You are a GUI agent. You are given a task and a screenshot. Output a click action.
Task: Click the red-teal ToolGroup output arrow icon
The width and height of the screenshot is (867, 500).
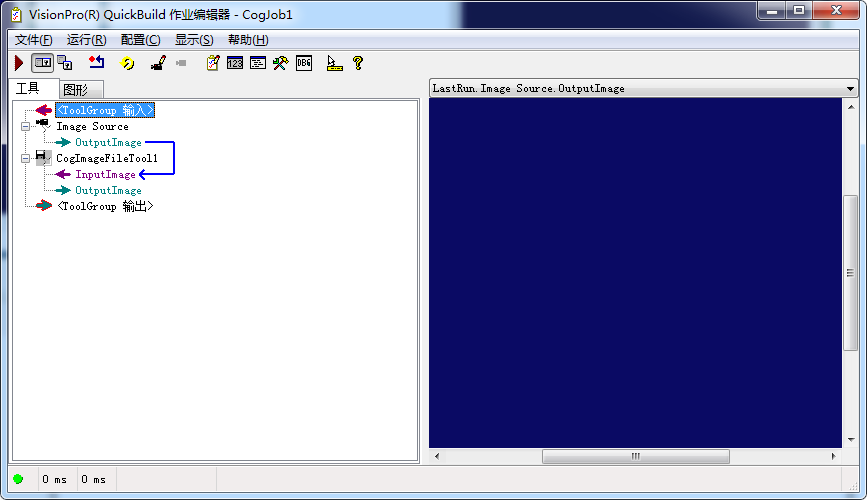(44, 206)
